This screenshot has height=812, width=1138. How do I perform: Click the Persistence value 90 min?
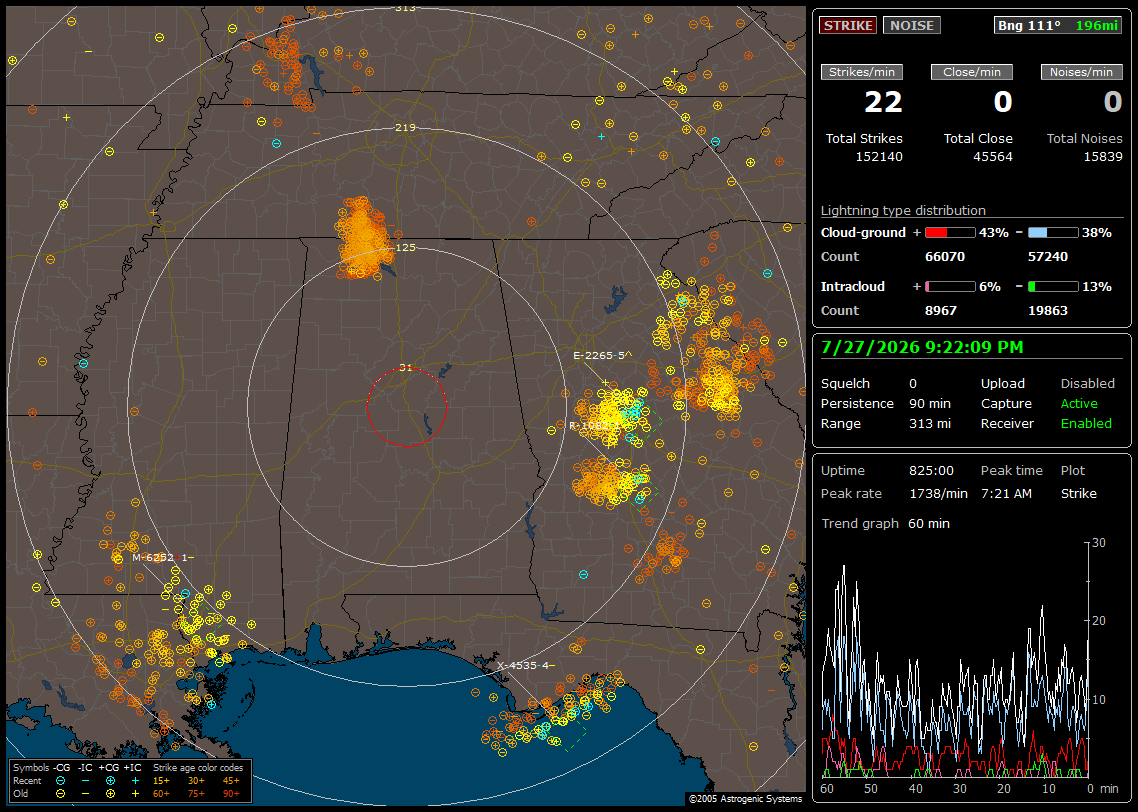pos(930,403)
